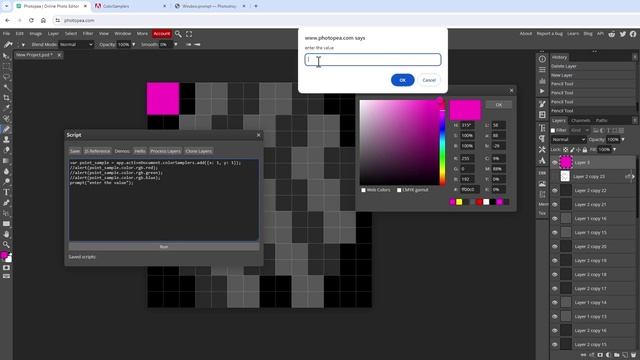
Task: Enable Web Colors checkbox
Action: click(x=363, y=190)
